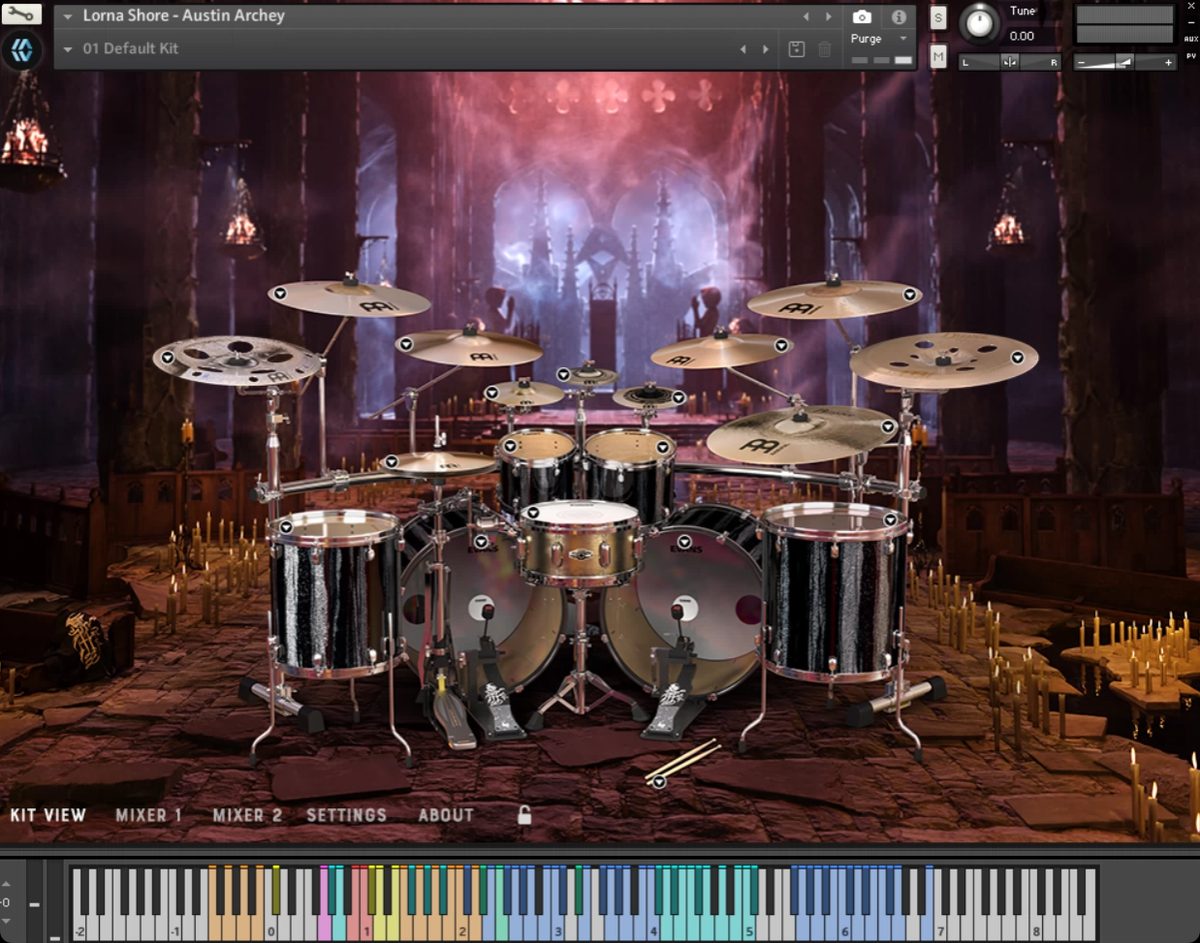Show instrument info with the i icon
The height and width of the screenshot is (943, 1200).
point(898,17)
